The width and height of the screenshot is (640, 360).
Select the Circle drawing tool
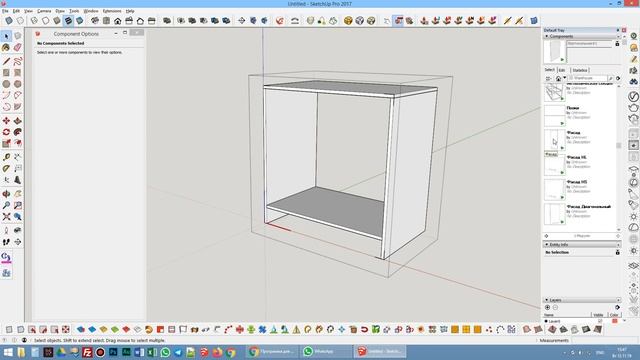[6, 84]
